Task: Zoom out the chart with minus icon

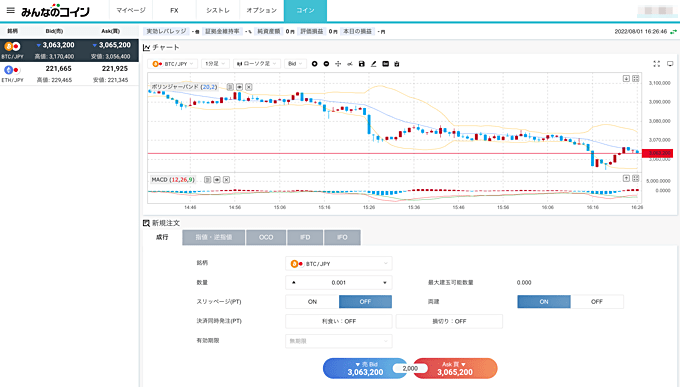Action: coord(326,64)
